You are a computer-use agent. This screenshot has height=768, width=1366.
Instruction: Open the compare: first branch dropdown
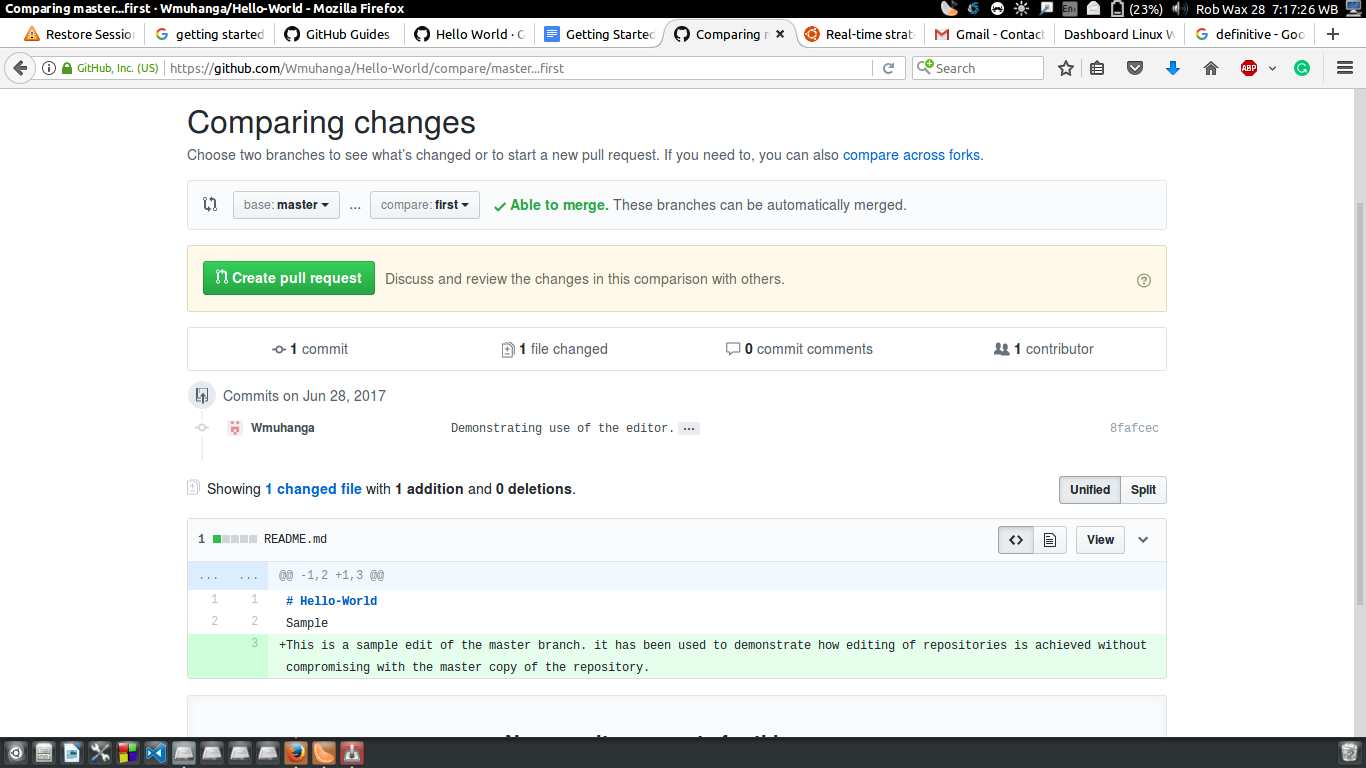(424, 204)
